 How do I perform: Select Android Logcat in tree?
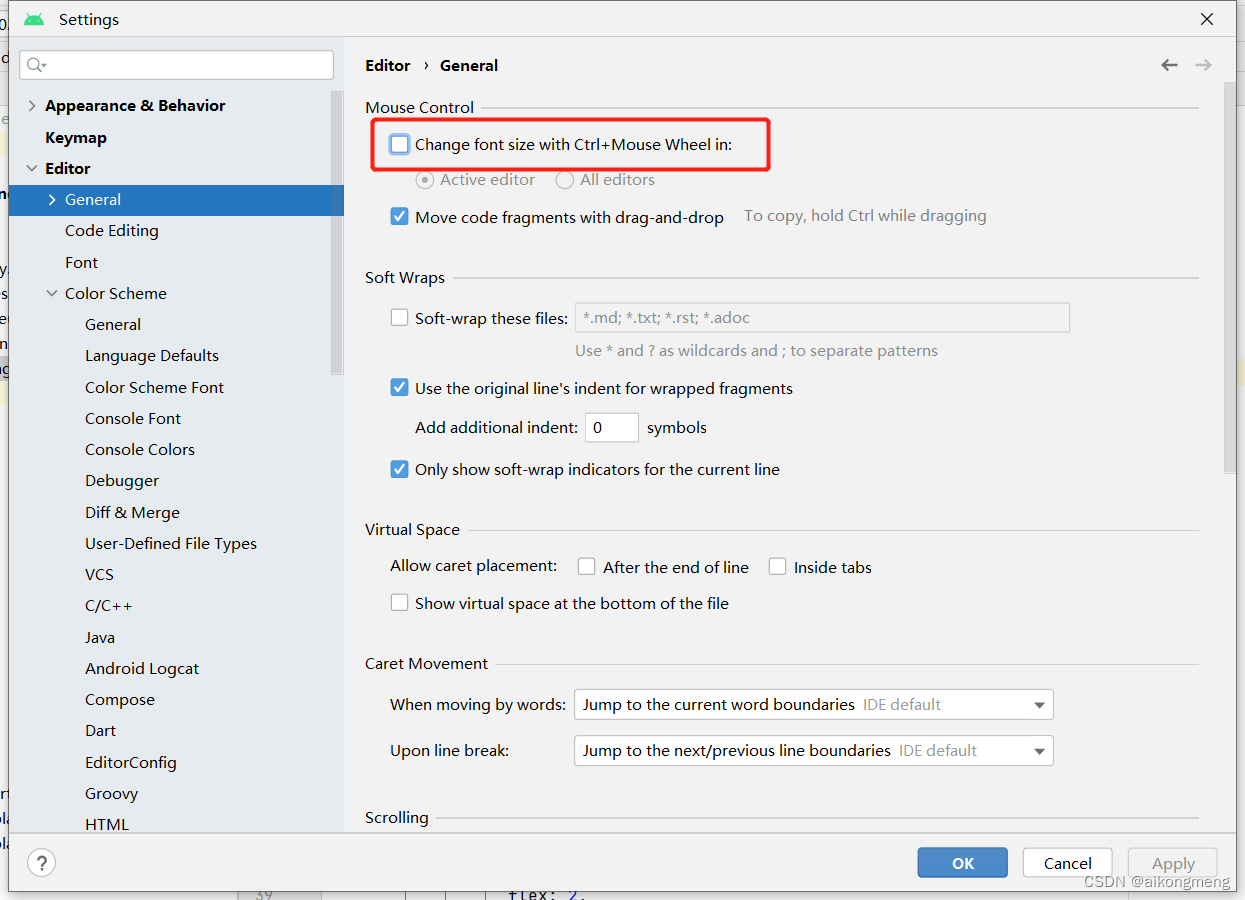click(142, 669)
